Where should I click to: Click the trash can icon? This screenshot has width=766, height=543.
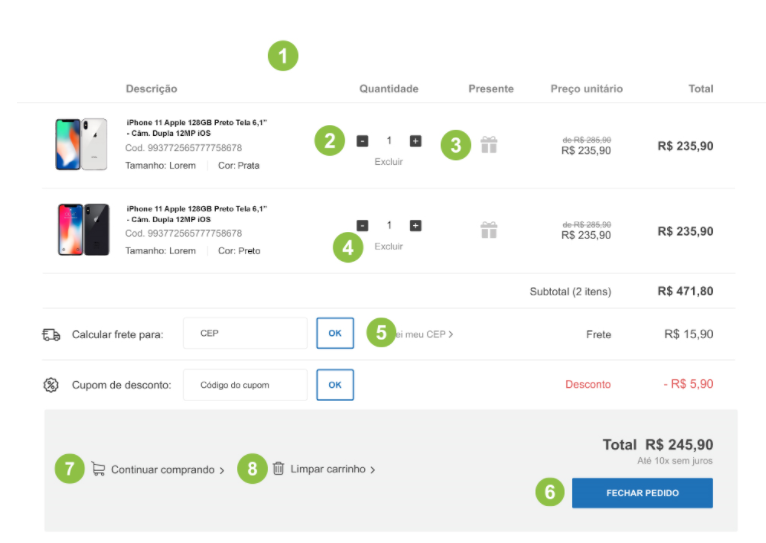279,468
